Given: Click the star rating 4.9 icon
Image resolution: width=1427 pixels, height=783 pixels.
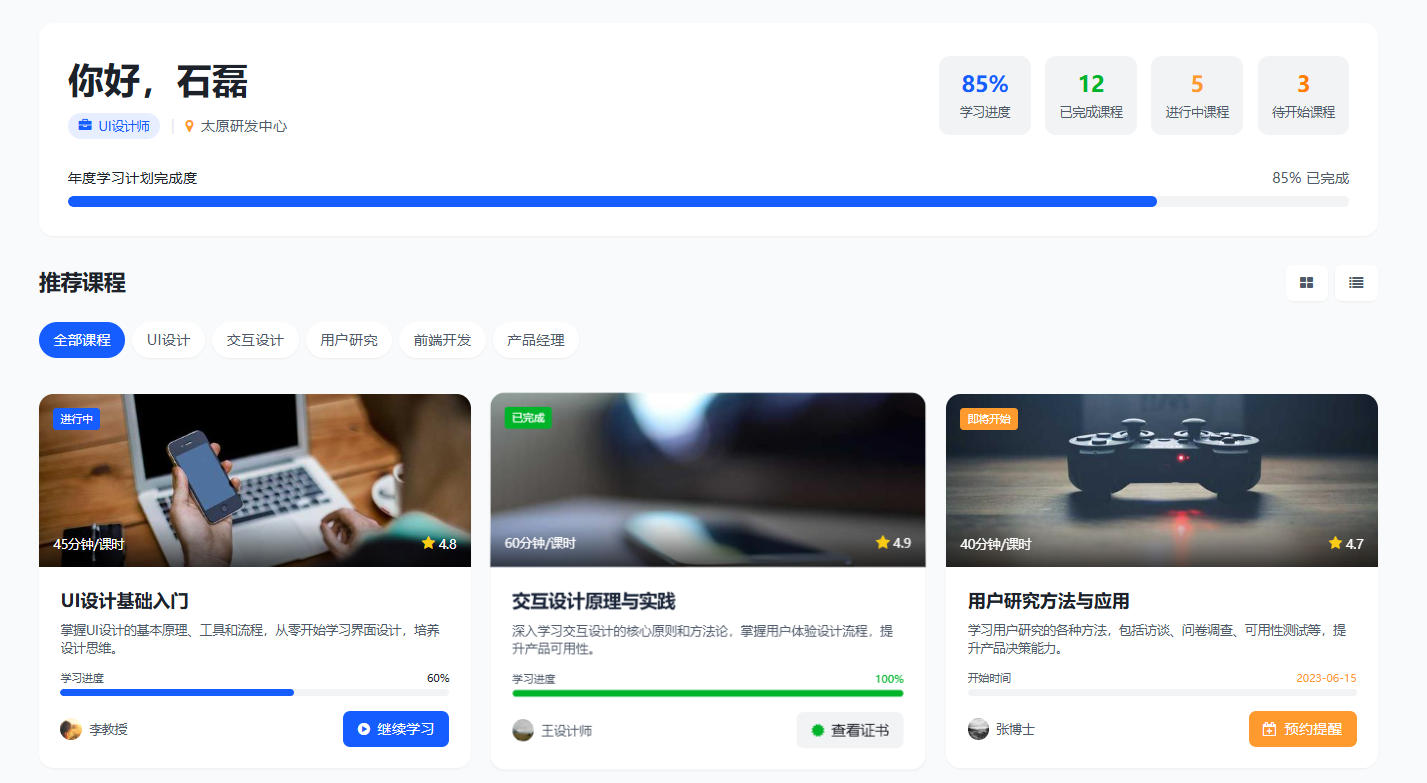Looking at the screenshot, I should click(882, 543).
